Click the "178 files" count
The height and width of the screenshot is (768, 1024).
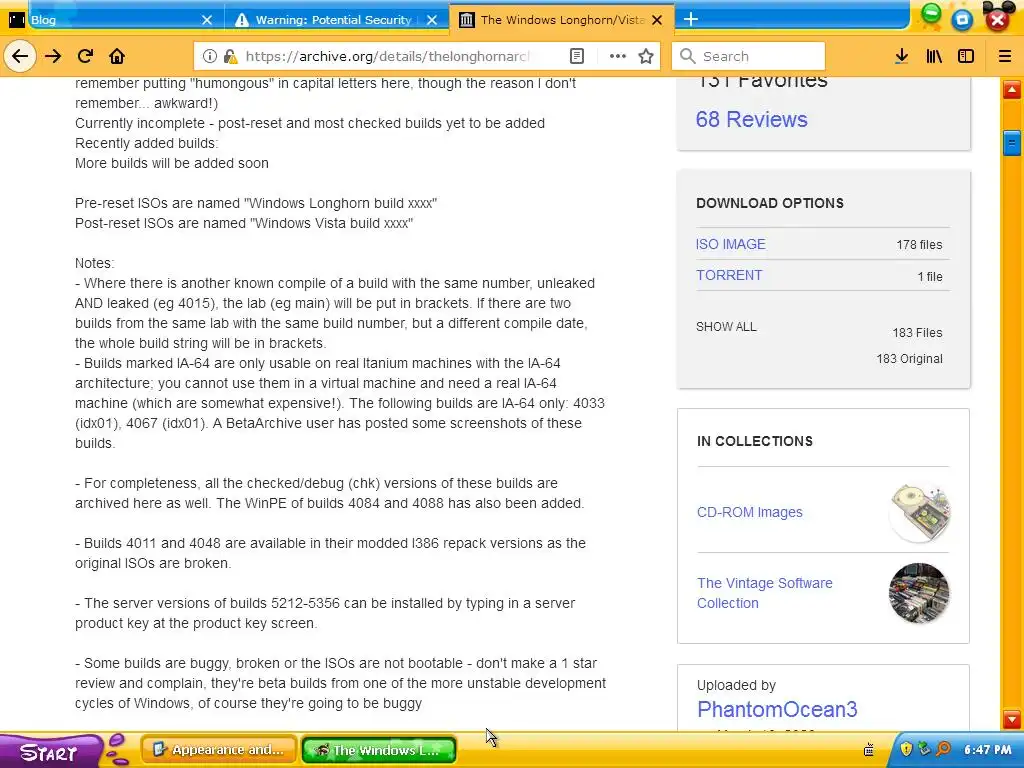(x=919, y=245)
